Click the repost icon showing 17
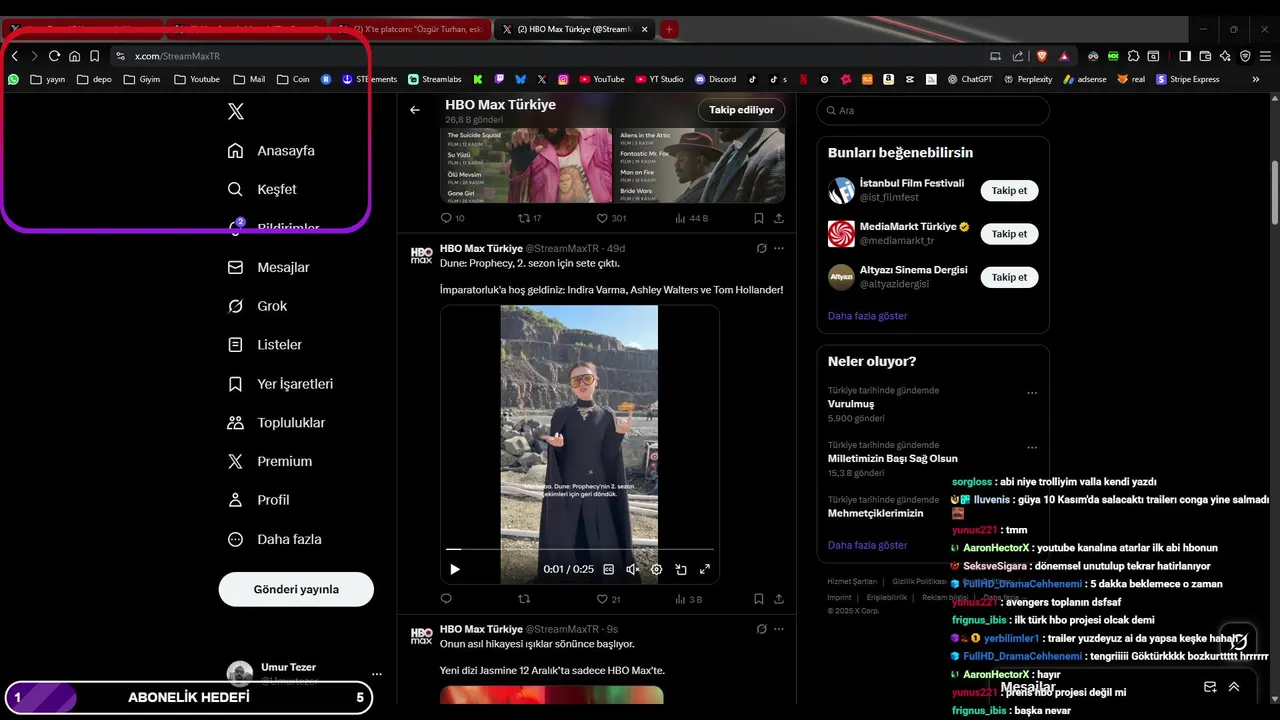Screen dimensions: 1280x720 coord(529,218)
